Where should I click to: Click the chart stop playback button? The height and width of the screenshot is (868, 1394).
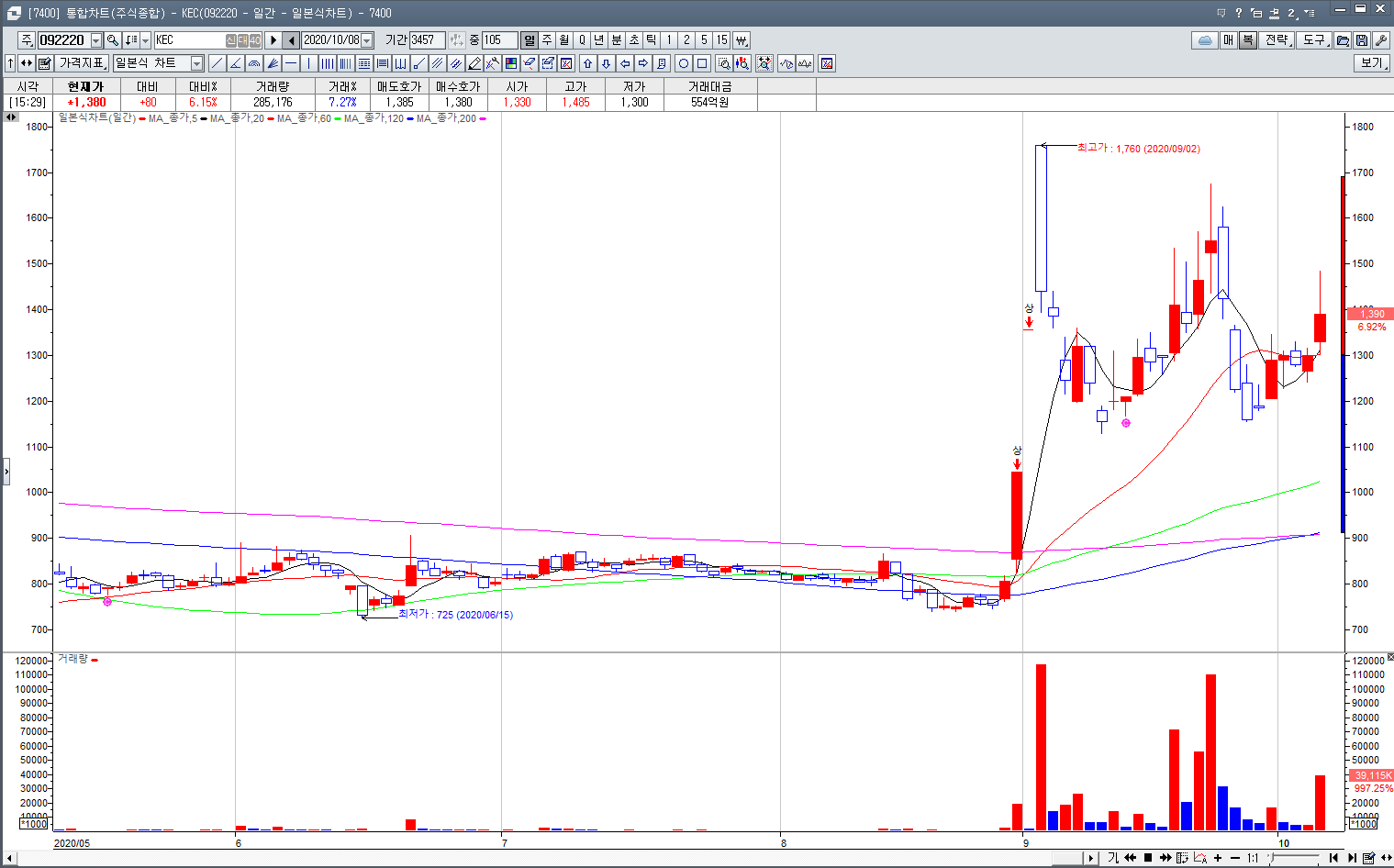[1147, 858]
